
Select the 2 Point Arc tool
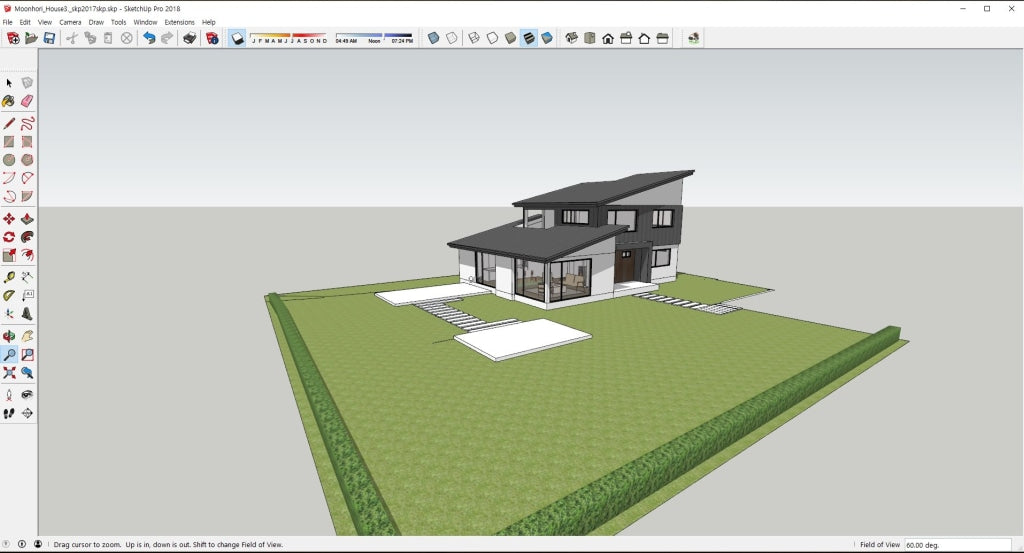(27, 178)
